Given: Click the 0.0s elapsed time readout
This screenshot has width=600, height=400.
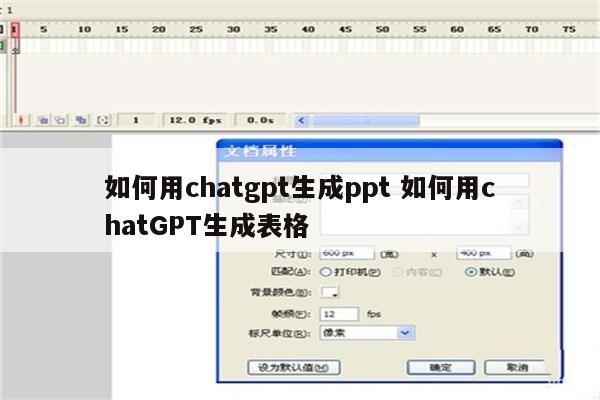Looking at the screenshot, I should pyautogui.click(x=260, y=120).
